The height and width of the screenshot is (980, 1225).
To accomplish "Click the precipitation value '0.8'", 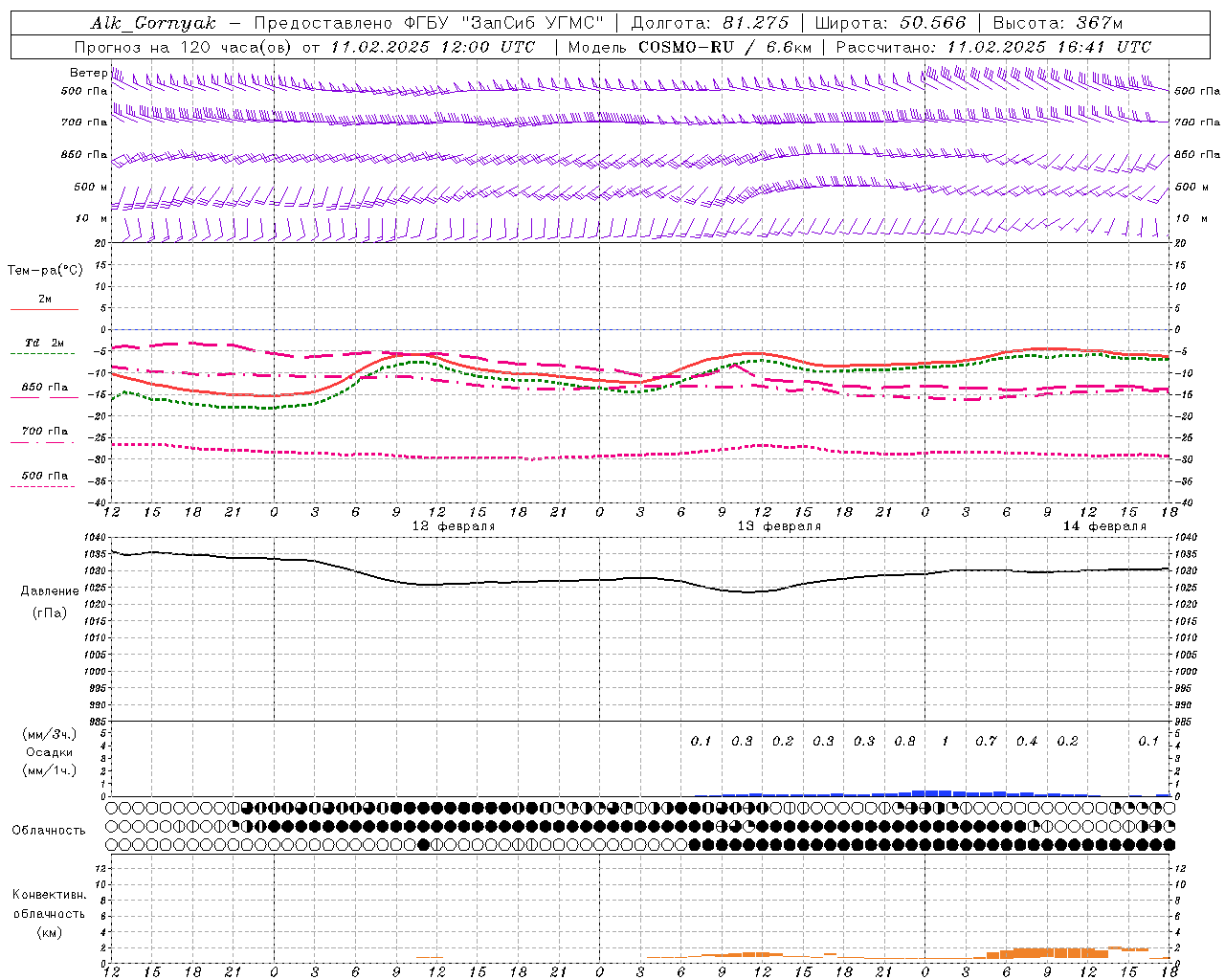I will [x=904, y=741].
